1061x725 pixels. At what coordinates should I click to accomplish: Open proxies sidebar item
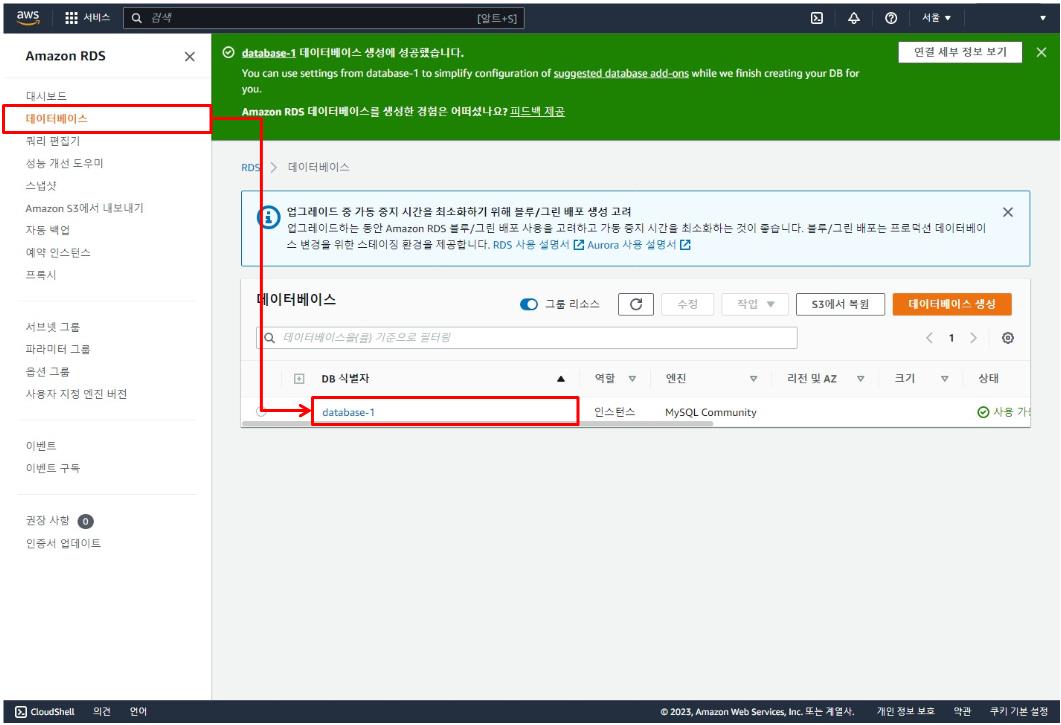pos(41,275)
